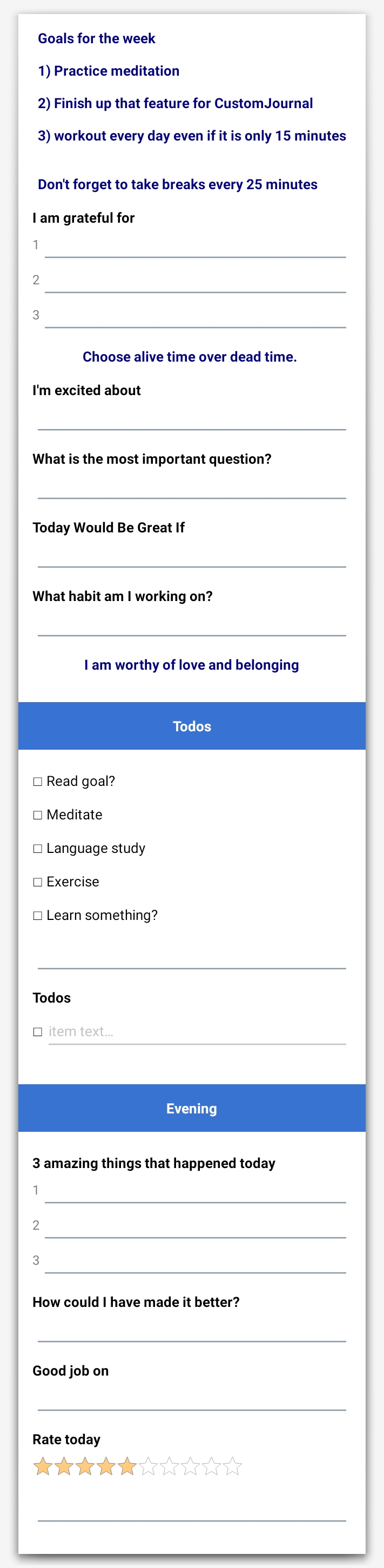Screen dimensions: 384x1568
Task: Click the first grateful for line
Action: click(x=196, y=246)
